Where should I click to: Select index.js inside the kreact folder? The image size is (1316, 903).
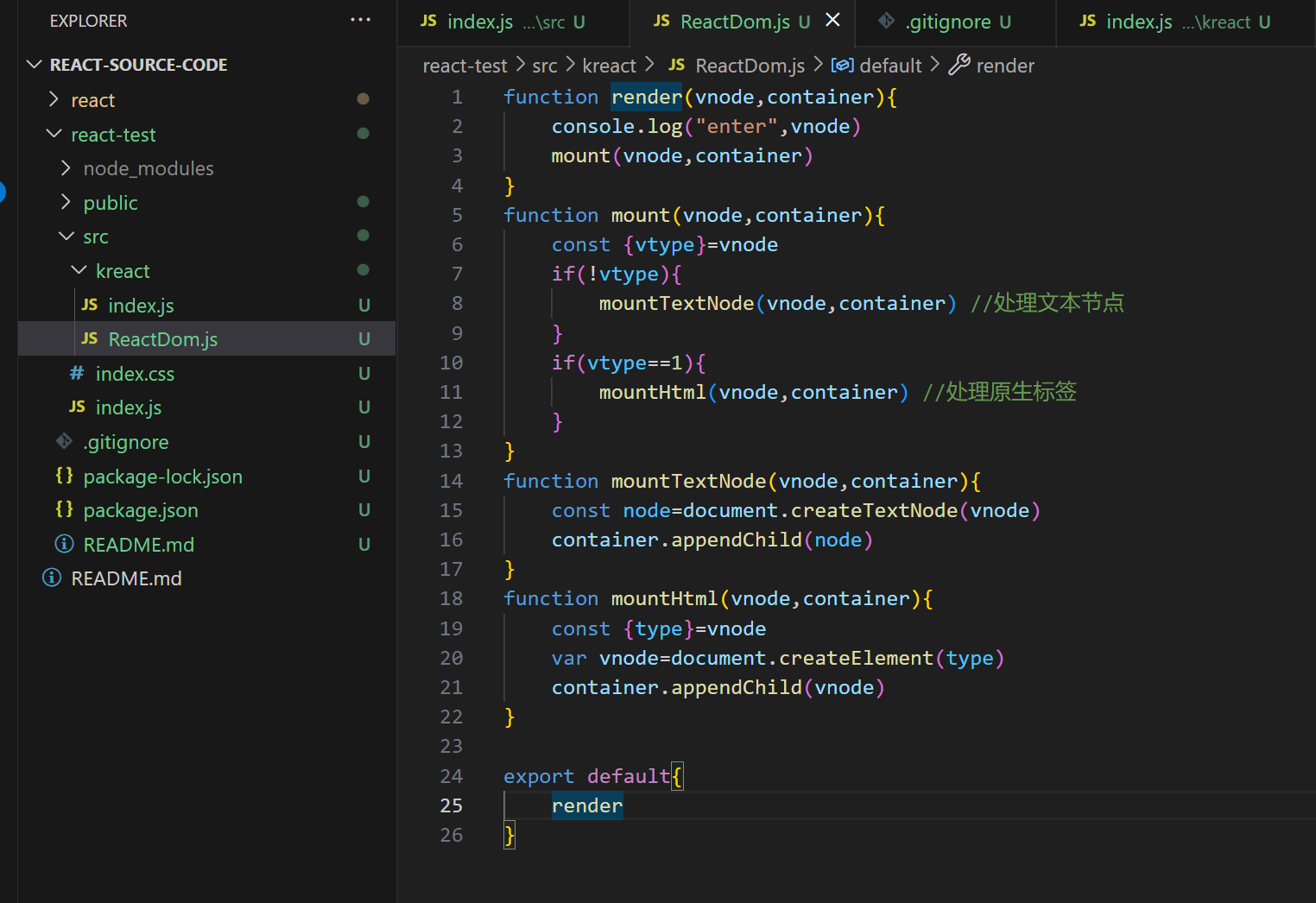(141, 305)
